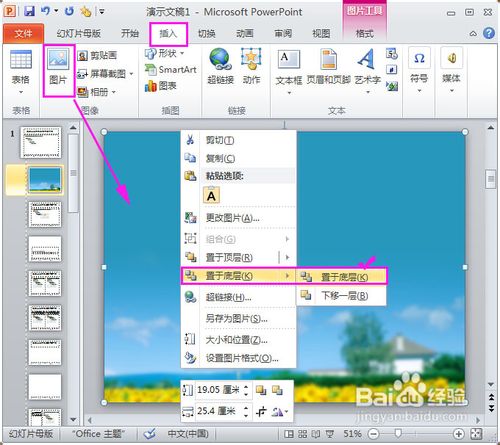Insert 页眉和页脚 header and footer
The image size is (500, 445).
pyautogui.click(x=328, y=66)
